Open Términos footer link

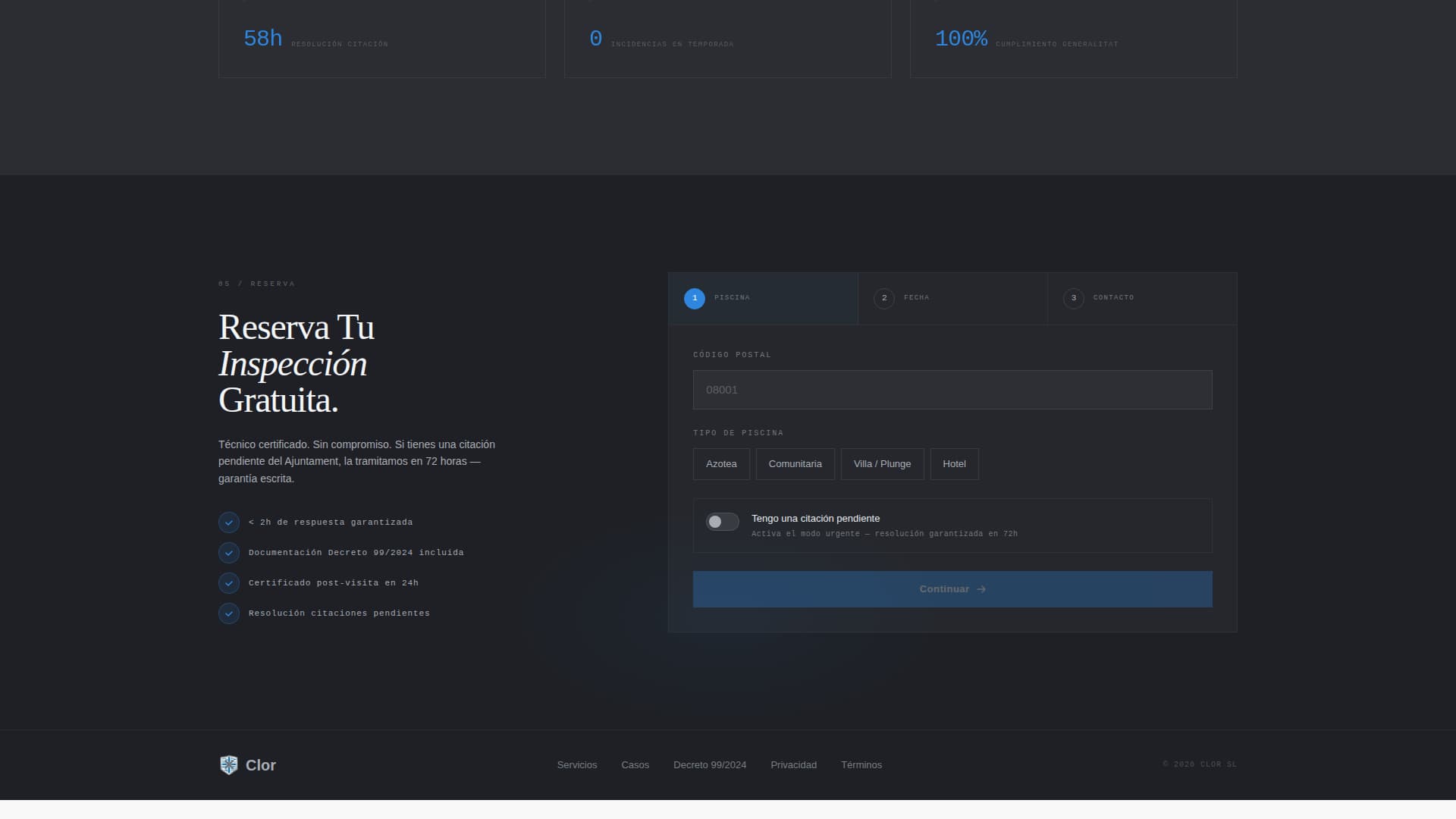point(861,765)
